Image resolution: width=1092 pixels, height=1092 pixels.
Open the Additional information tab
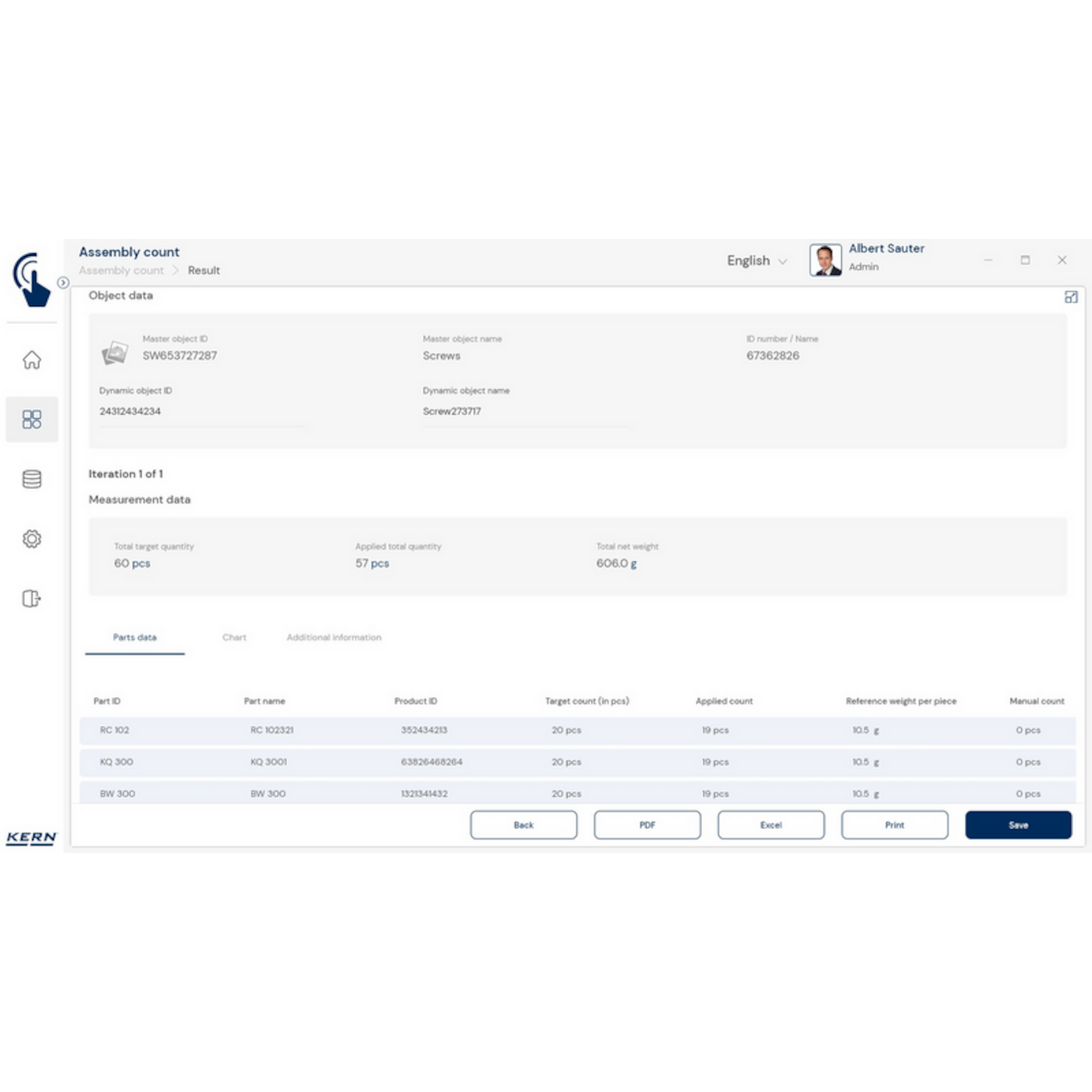pos(334,637)
